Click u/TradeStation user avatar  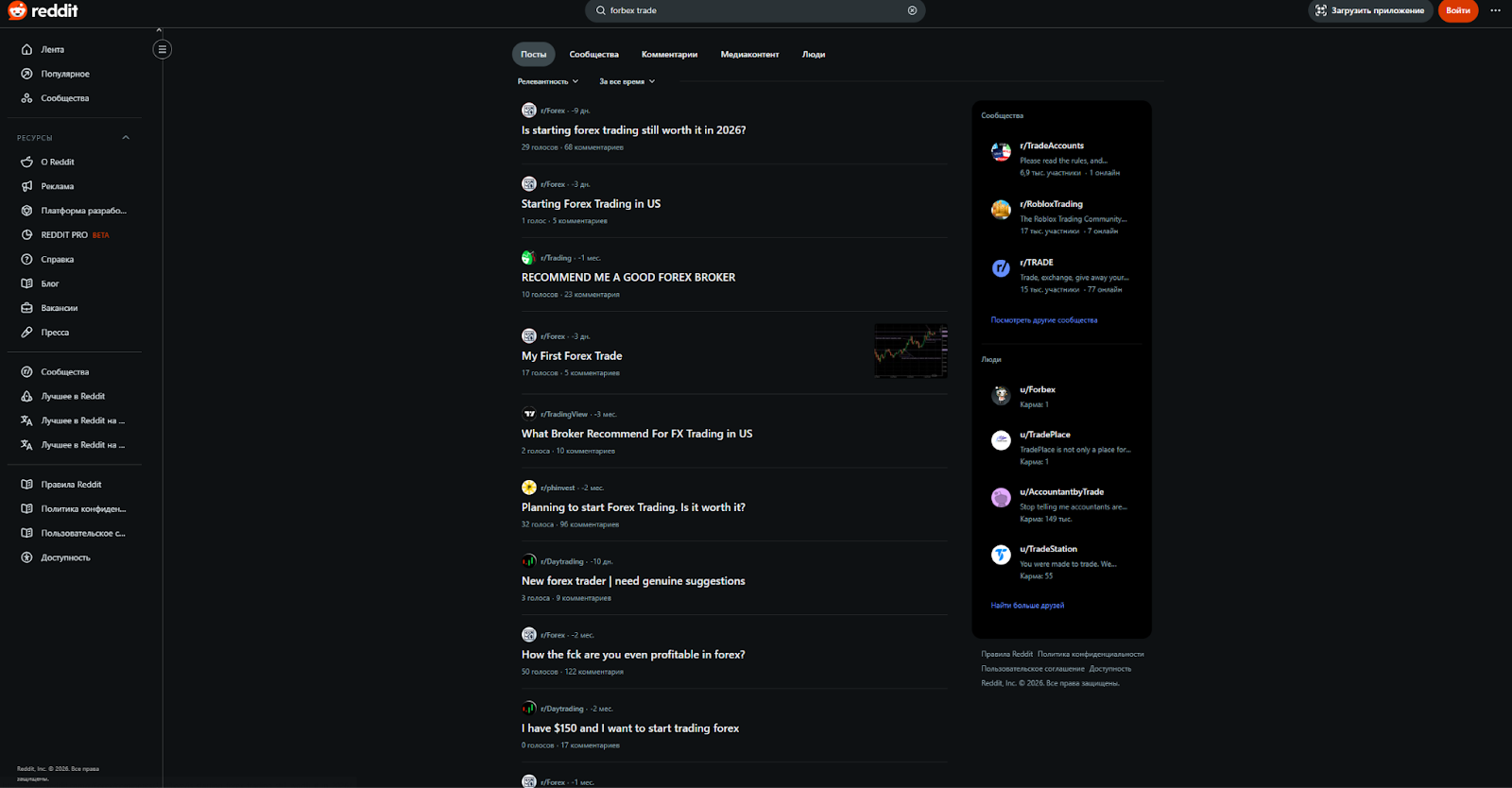[x=1001, y=556]
